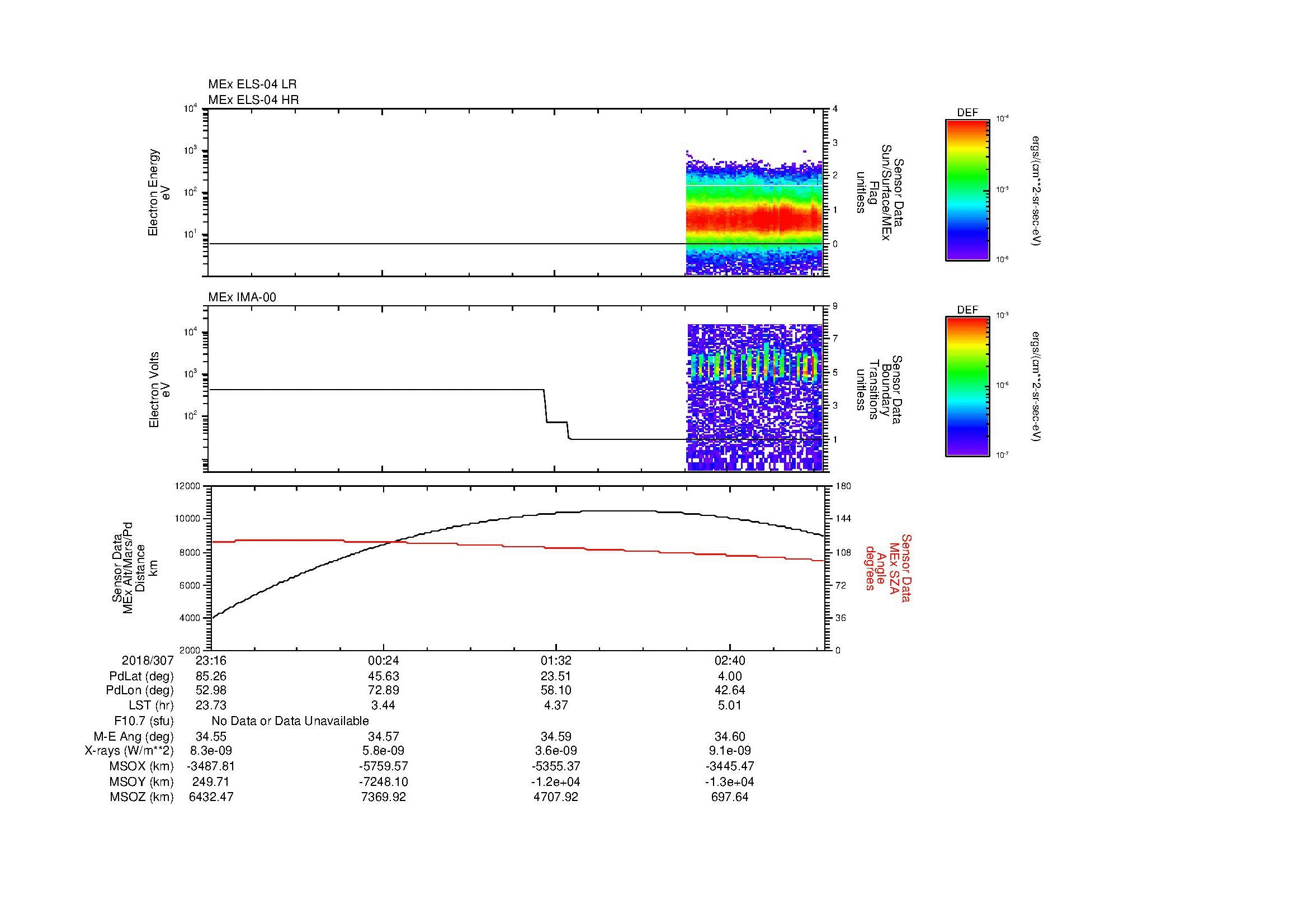Image resolution: width=1308 pixels, height=924 pixels.
Task: Click the 'MSOX (km)' row label
Action: (x=141, y=766)
